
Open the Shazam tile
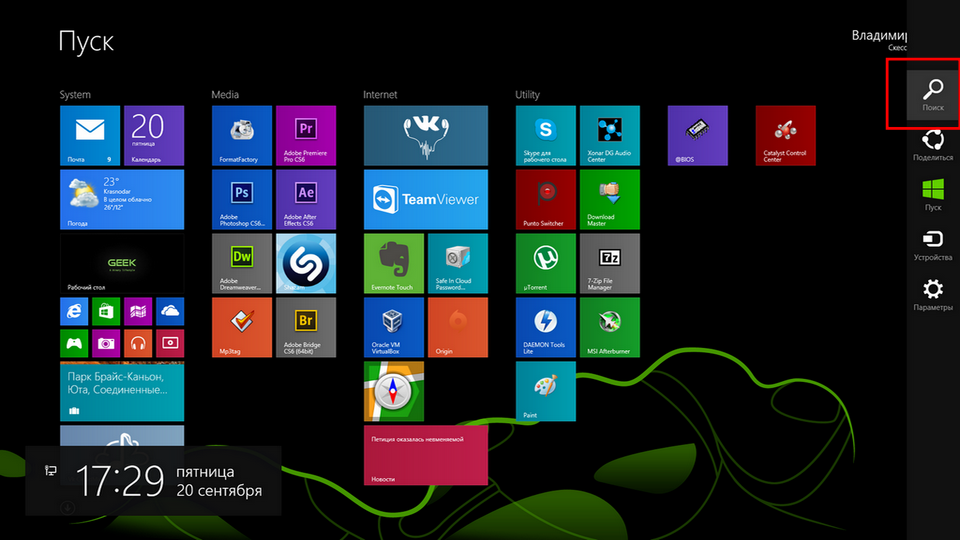(x=306, y=263)
